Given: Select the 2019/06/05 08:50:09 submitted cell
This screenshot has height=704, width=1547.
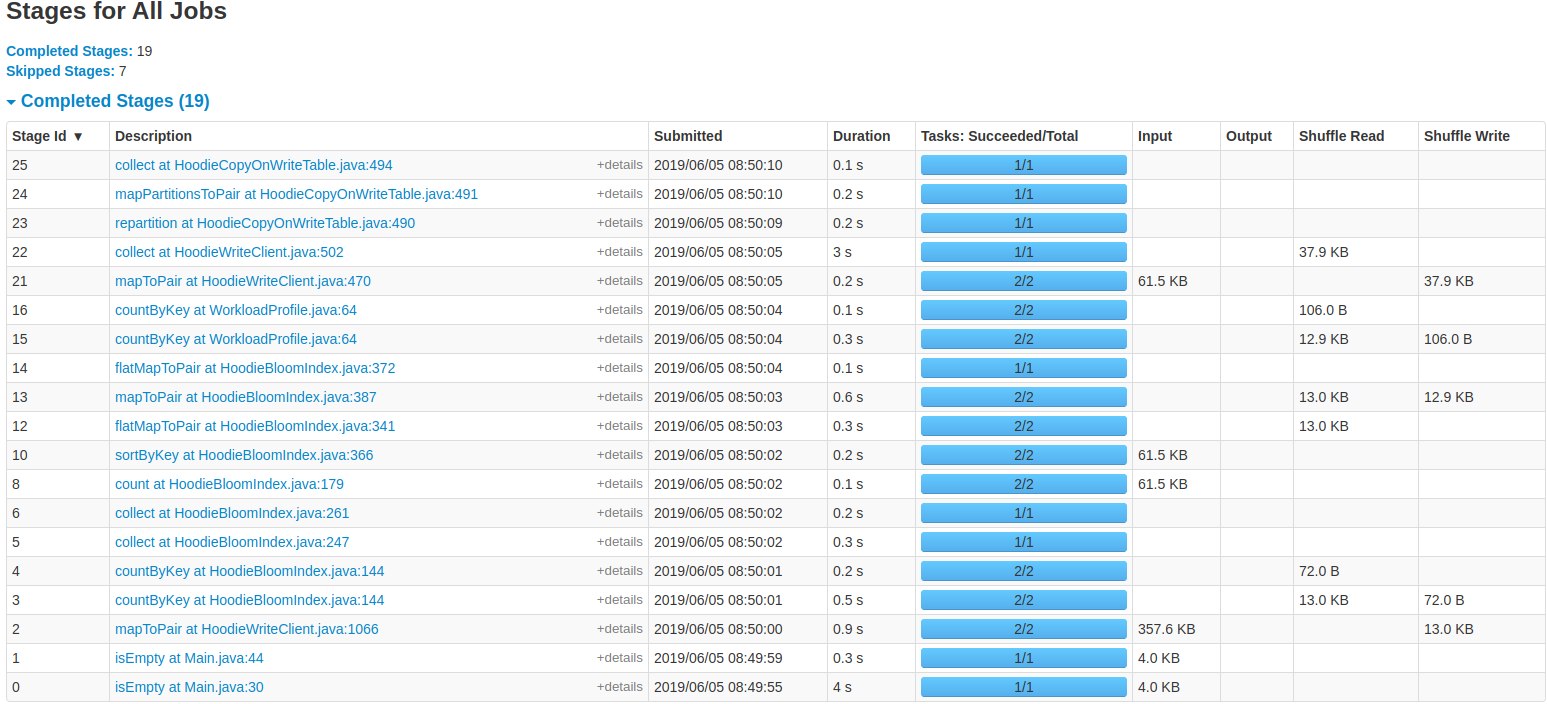Looking at the screenshot, I should tap(738, 223).
